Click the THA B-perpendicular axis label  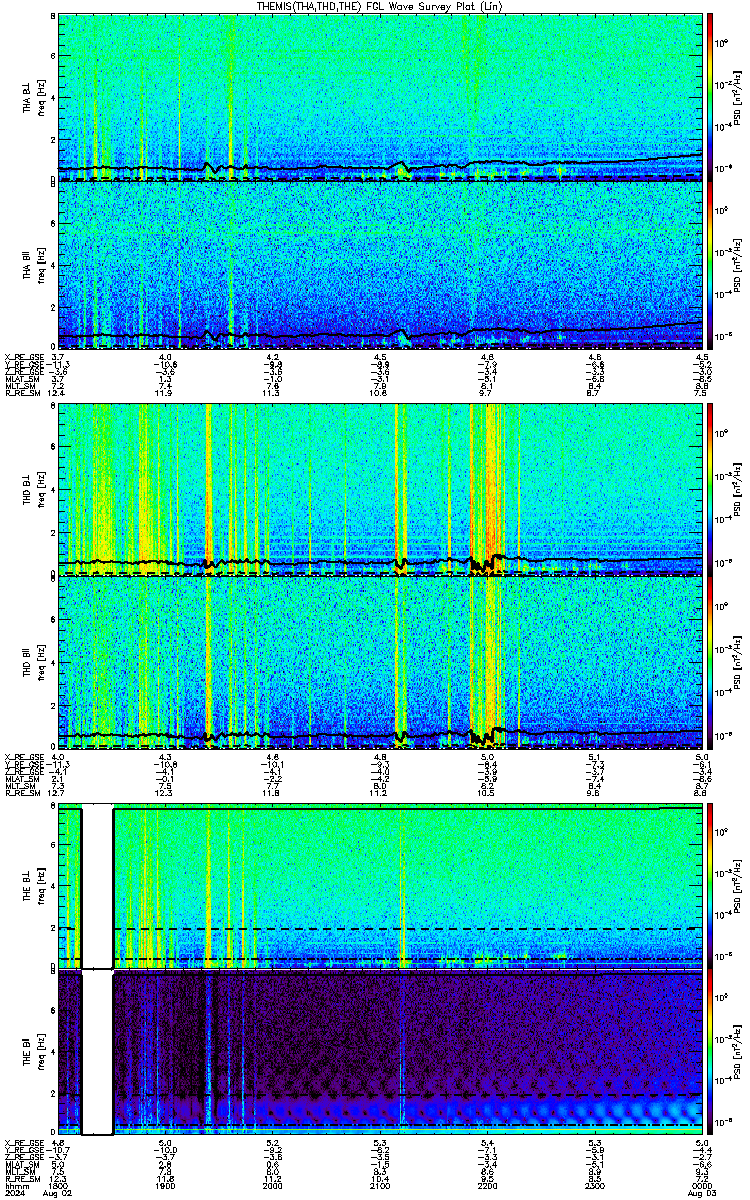point(28,98)
